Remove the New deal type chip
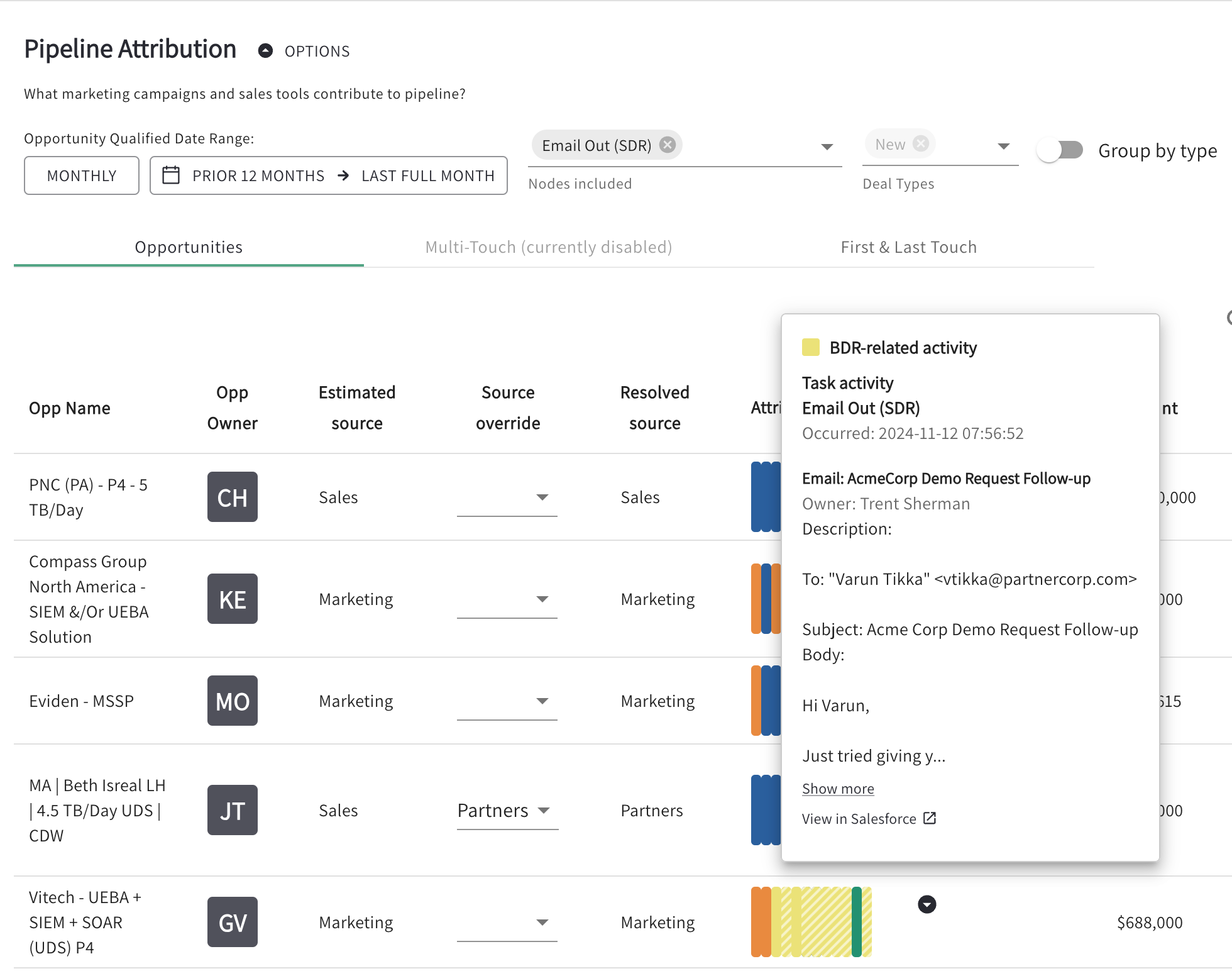 921,144
